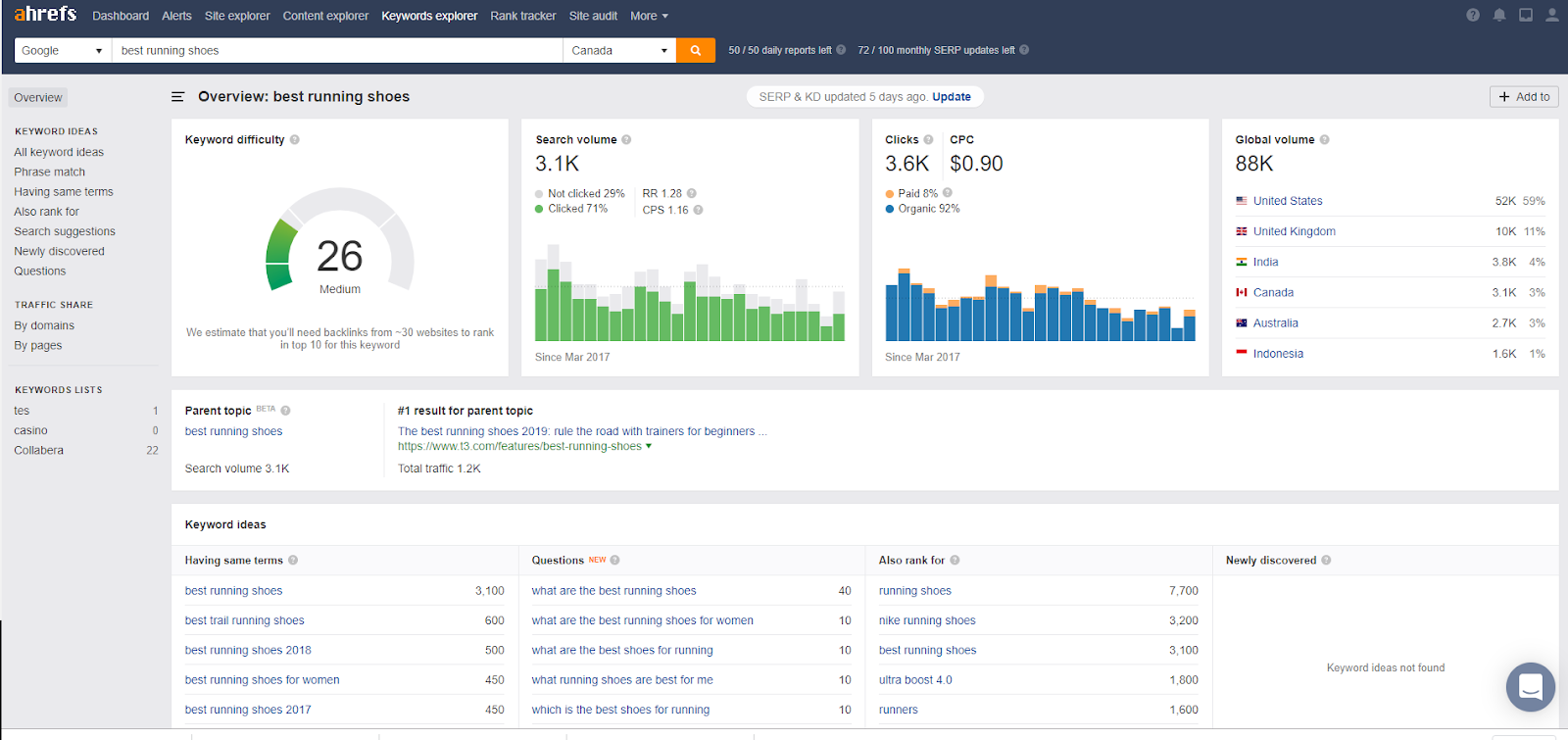Open notifications bell icon
The width and height of the screenshot is (1568, 740).
1499,15
